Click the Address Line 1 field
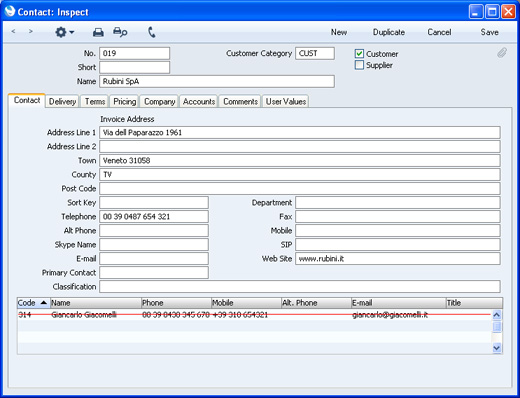 pos(300,132)
